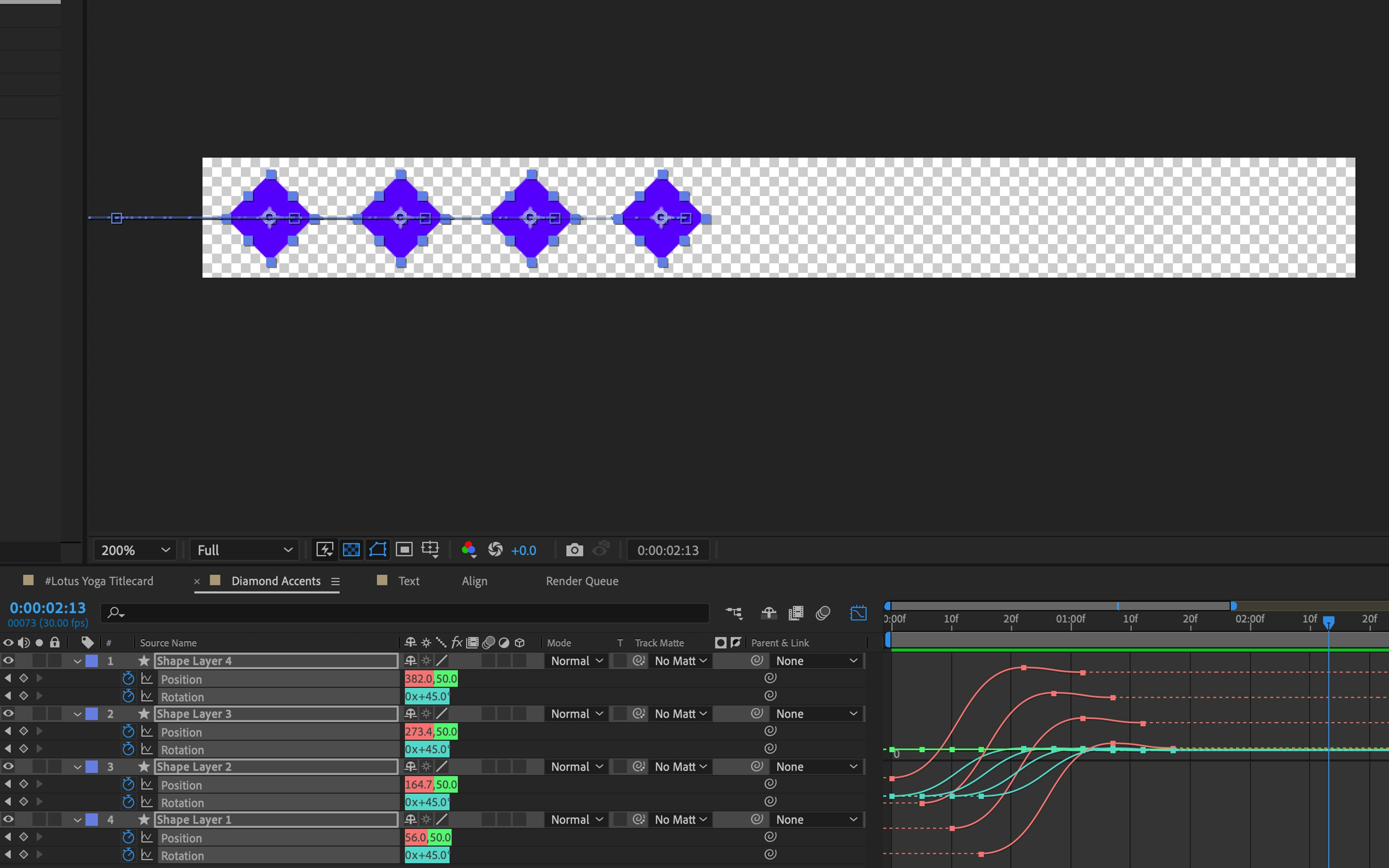Toggle the Rotation graph icon for Shape Layer 3

(147, 749)
